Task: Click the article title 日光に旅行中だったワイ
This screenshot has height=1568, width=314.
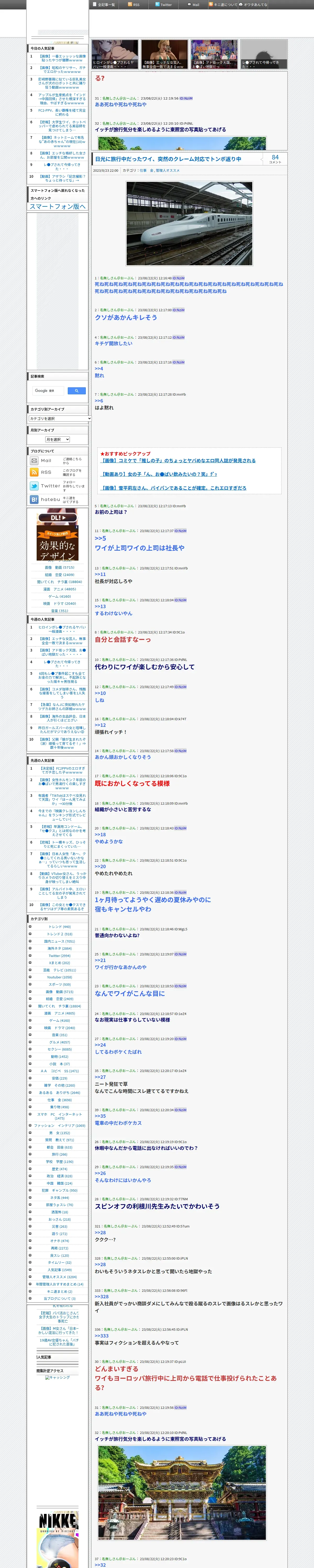Action: [168, 159]
